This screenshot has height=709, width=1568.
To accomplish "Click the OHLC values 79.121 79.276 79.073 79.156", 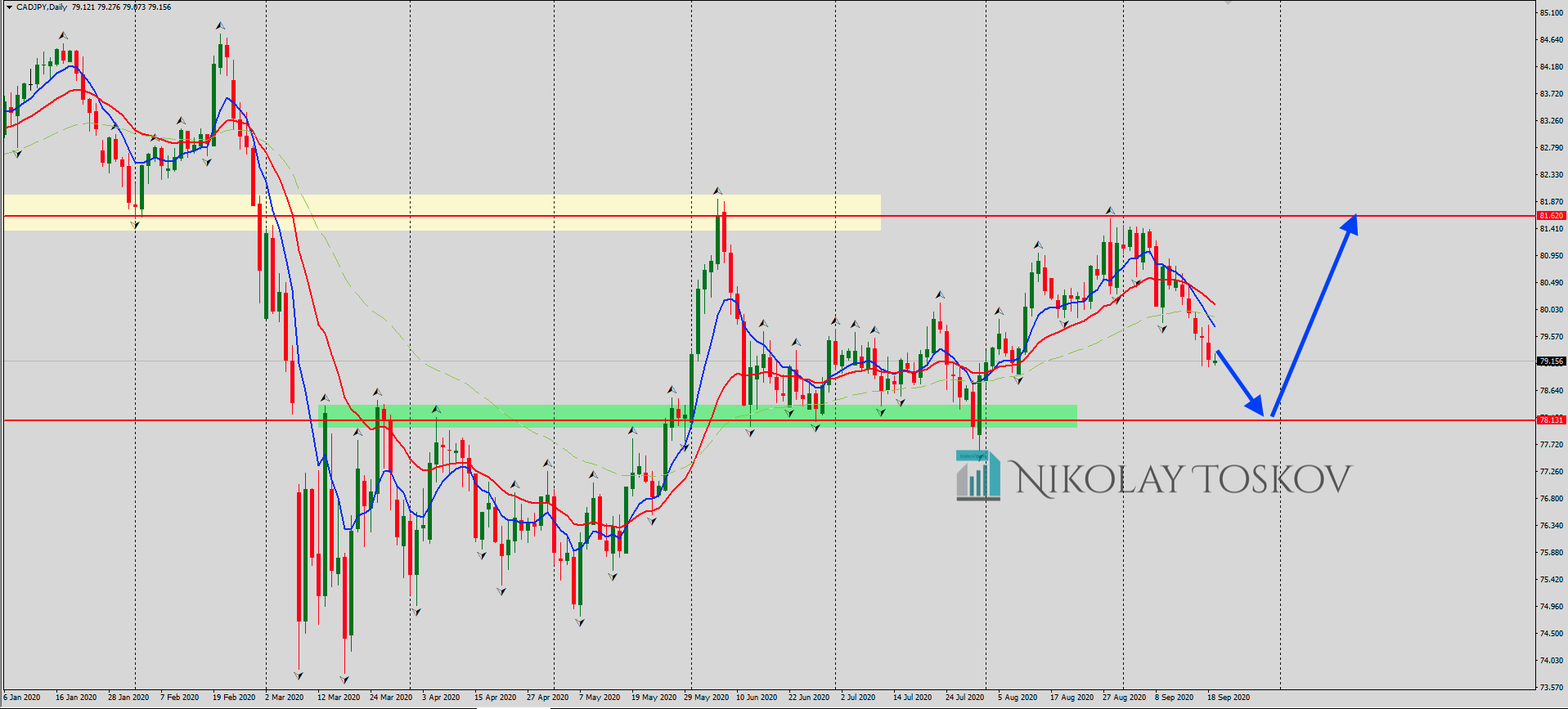I will pyautogui.click(x=122, y=7).
